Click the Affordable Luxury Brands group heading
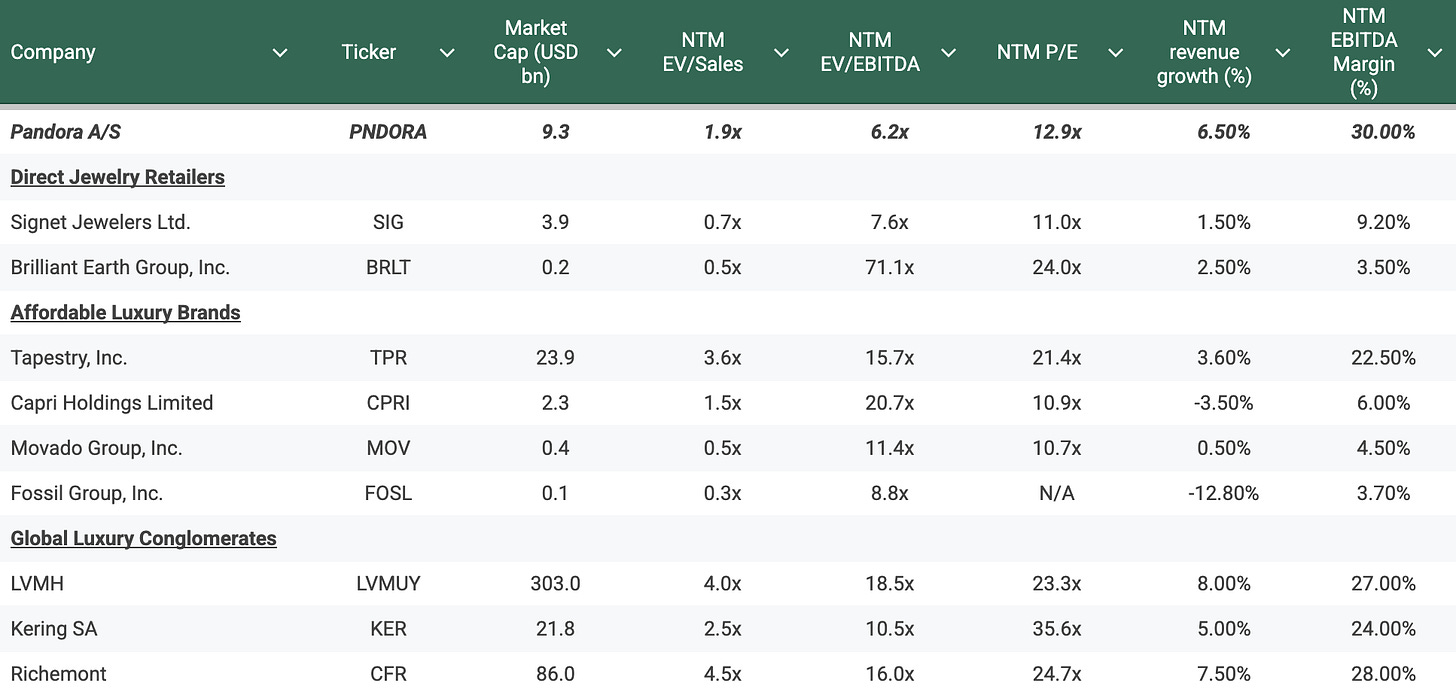The image size is (1456, 693). click(125, 313)
